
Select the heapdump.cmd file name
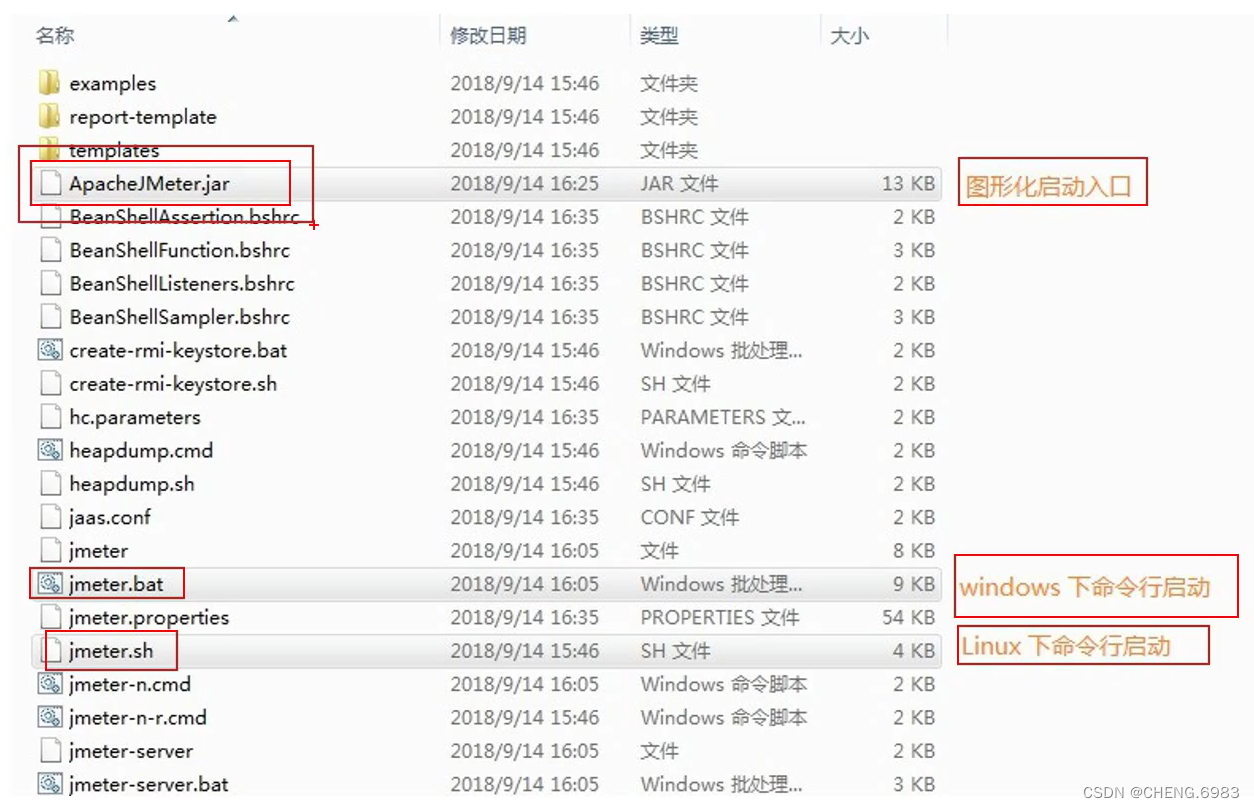coord(141,451)
